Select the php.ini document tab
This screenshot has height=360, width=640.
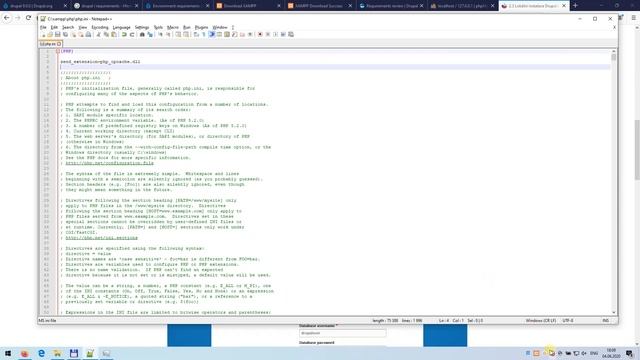click(x=51, y=44)
